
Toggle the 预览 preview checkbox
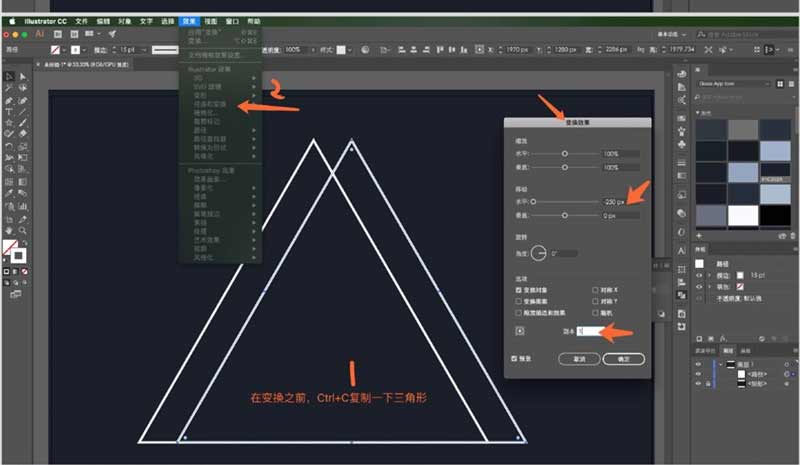click(x=514, y=359)
